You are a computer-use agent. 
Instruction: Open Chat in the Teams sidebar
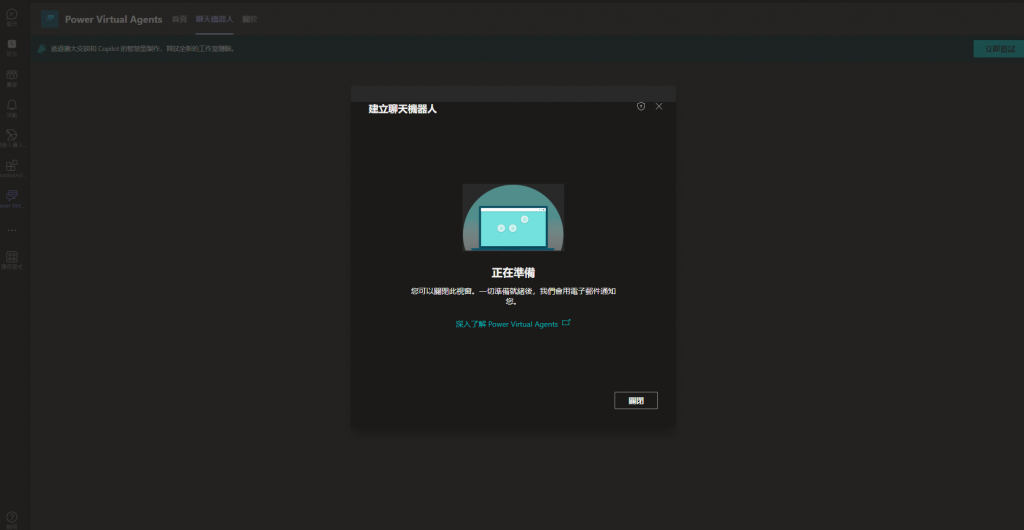[12, 17]
